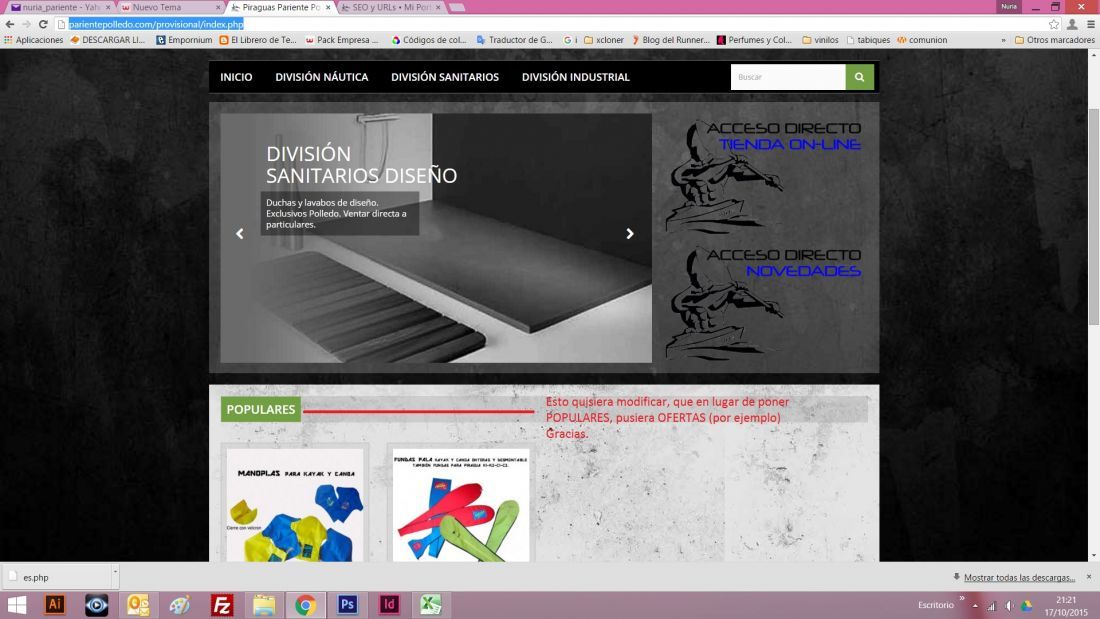Reload the page with refresh icon
Image resolution: width=1100 pixels, height=619 pixels.
[43, 24]
